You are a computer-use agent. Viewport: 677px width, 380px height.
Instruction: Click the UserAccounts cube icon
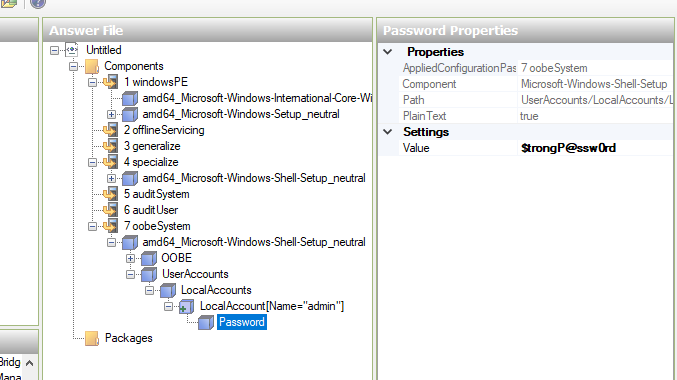[x=149, y=274]
